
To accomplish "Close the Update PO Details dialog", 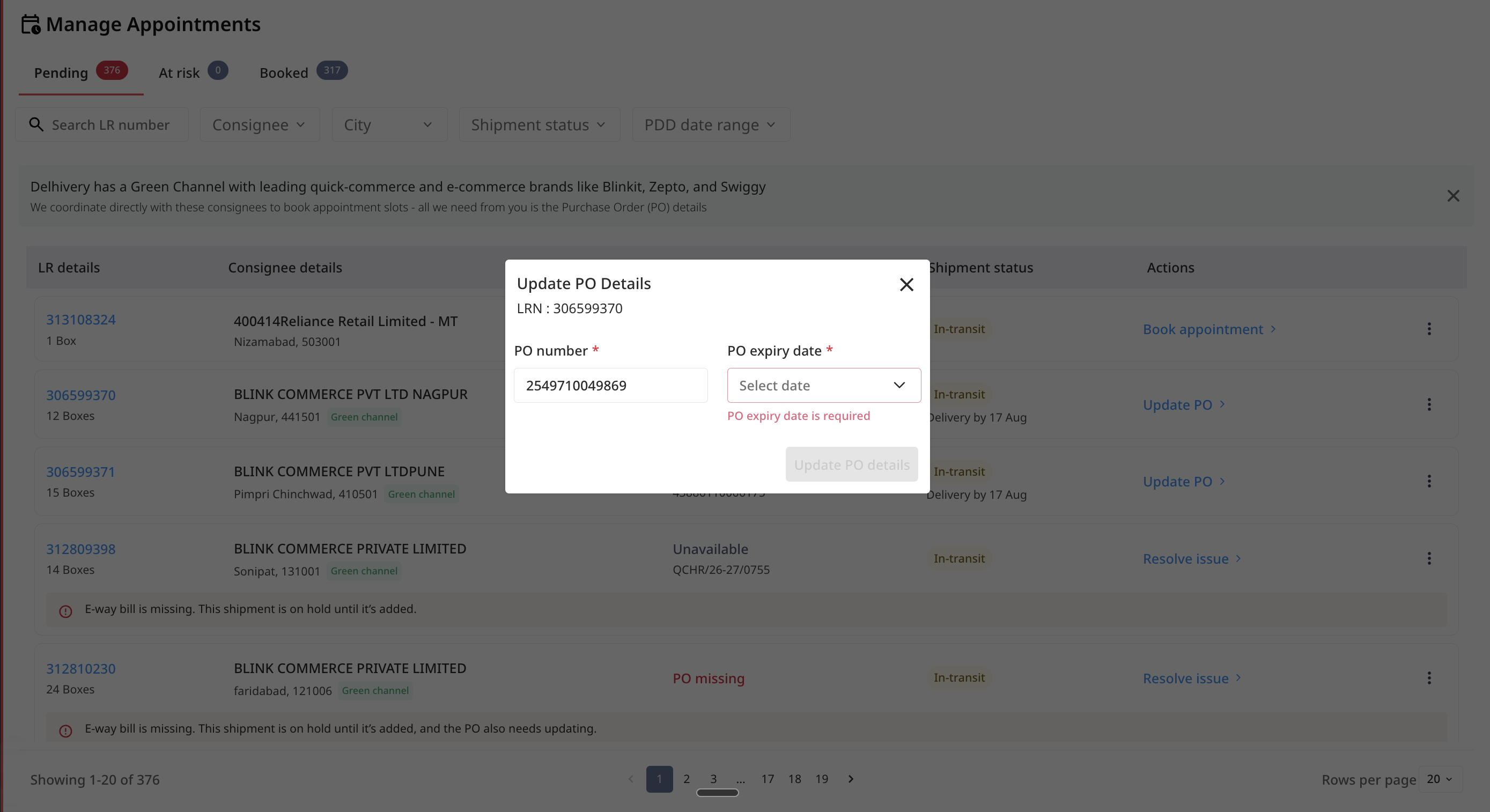I will (906, 285).
